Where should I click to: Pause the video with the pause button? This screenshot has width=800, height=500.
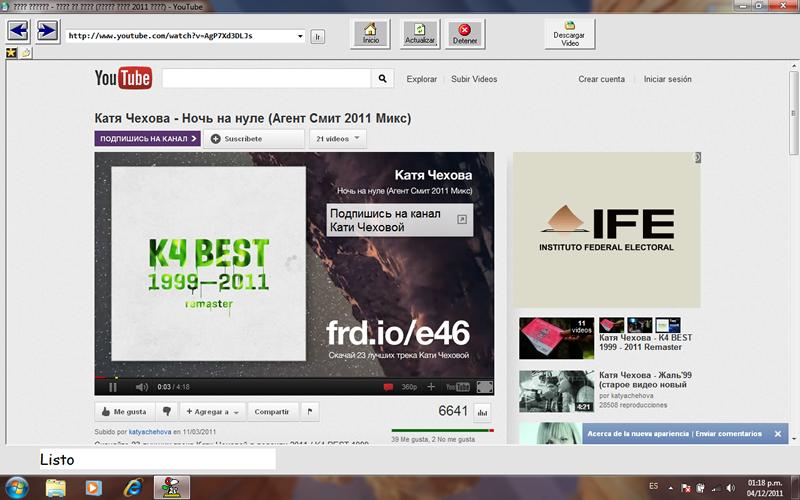(x=113, y=387)
